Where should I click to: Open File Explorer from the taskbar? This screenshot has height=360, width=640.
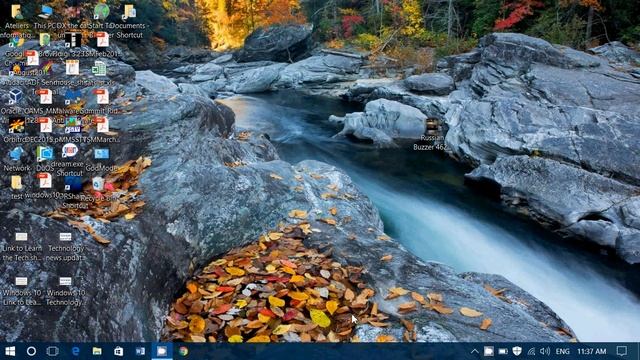(97, 351)
